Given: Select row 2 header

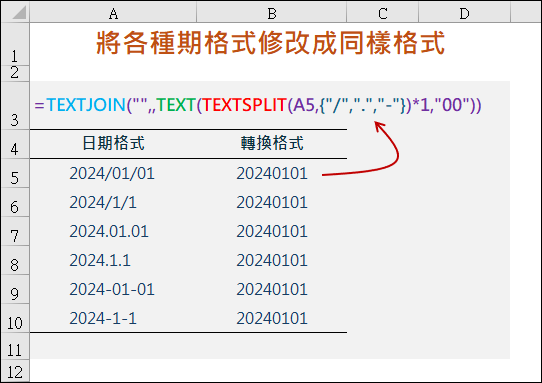Looking at the screenshot, I should (15, 73).
